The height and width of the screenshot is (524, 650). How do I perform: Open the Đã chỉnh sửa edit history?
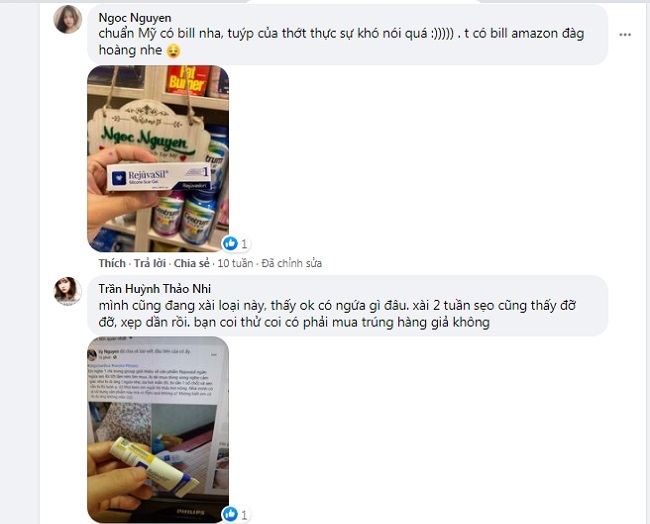tap(291, 263)
